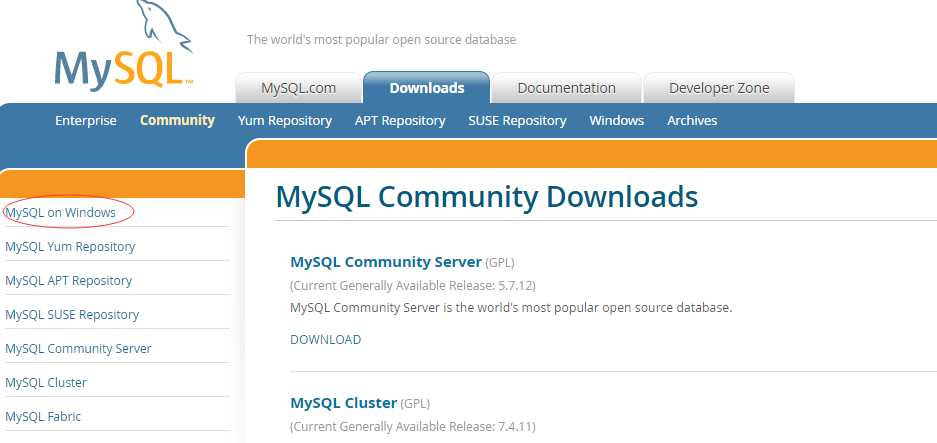This screenshot has width=937, height=443.
Task: Open the MySQL.com tab
Action: (x=298, y=88)
